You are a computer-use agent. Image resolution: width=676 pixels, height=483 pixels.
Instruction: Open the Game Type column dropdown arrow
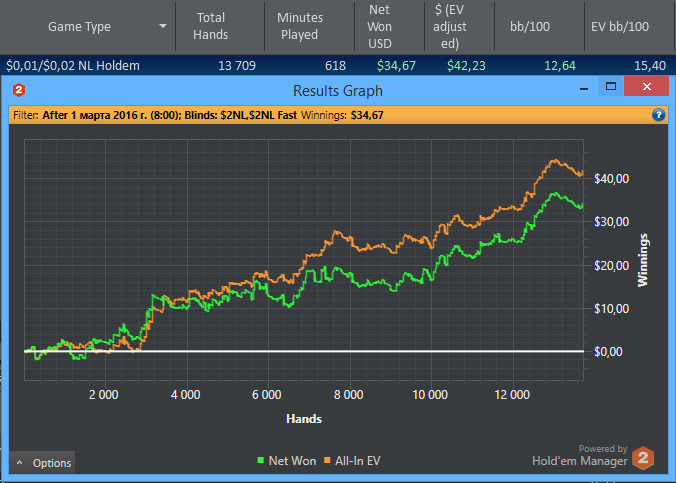click(x=163, y=26)
